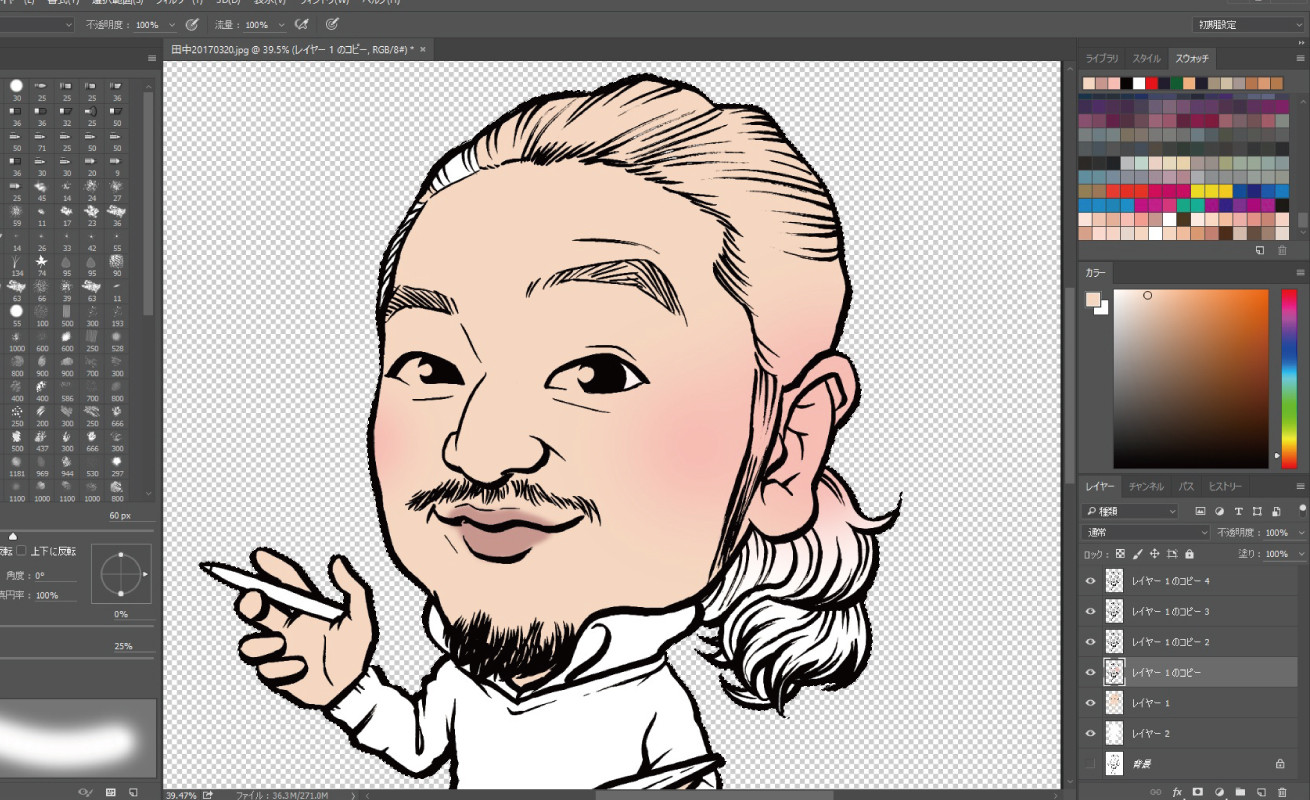This screenshot has height=800, width=1310.
Task: Click the brush angle field 0°
Action: click(57, 576)
